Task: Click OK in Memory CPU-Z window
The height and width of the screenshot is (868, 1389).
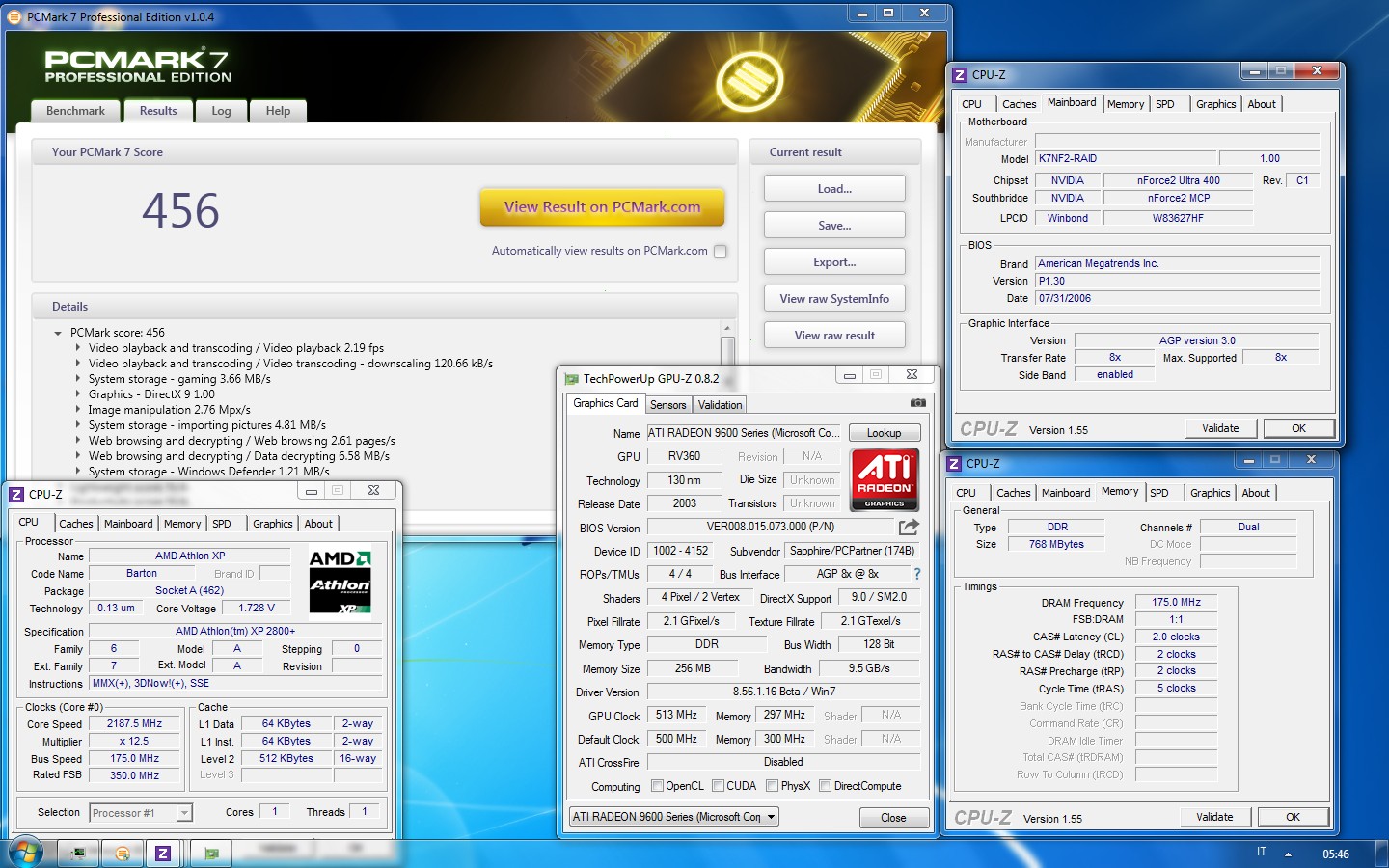Action: pyautogui.click(x=1293, y=817)
